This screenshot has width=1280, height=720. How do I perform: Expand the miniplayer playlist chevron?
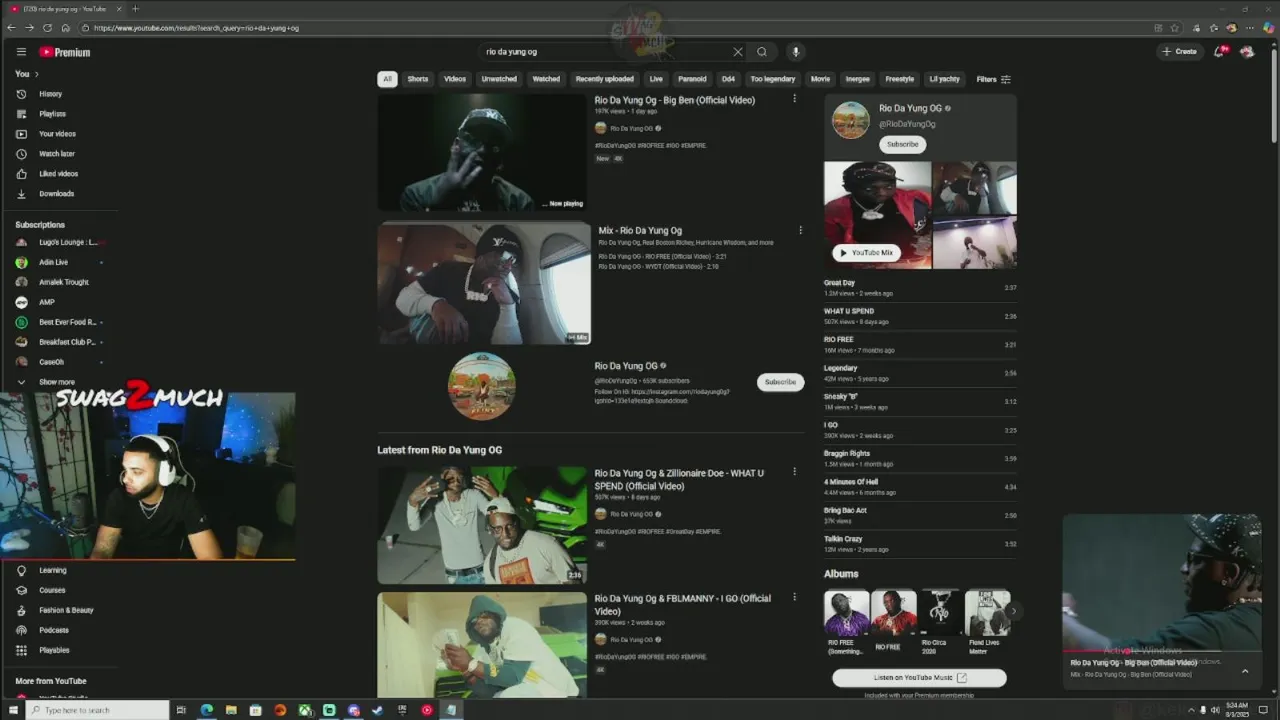click(1245, 671)
